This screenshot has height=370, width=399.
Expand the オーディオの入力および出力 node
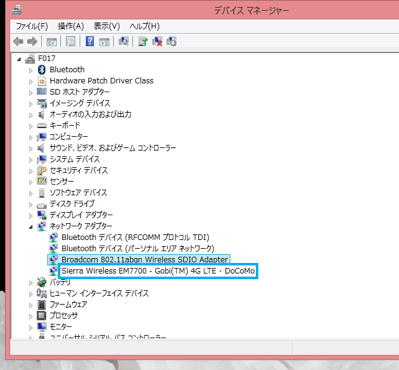tap(31, 115)
